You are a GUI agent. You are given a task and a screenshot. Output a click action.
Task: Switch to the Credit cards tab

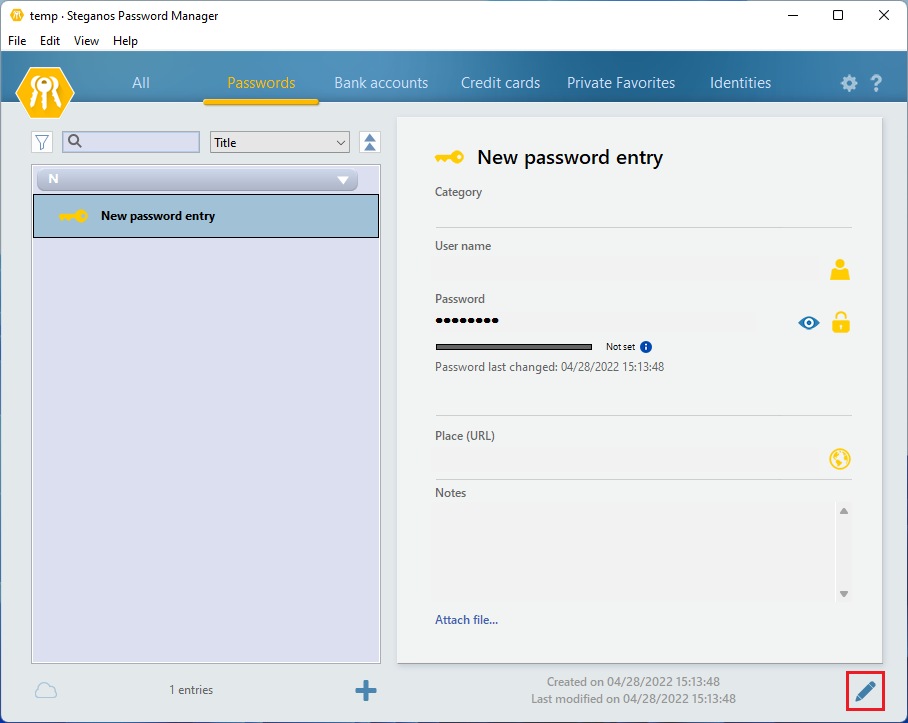pyautogui.click(x=500, y=83)
